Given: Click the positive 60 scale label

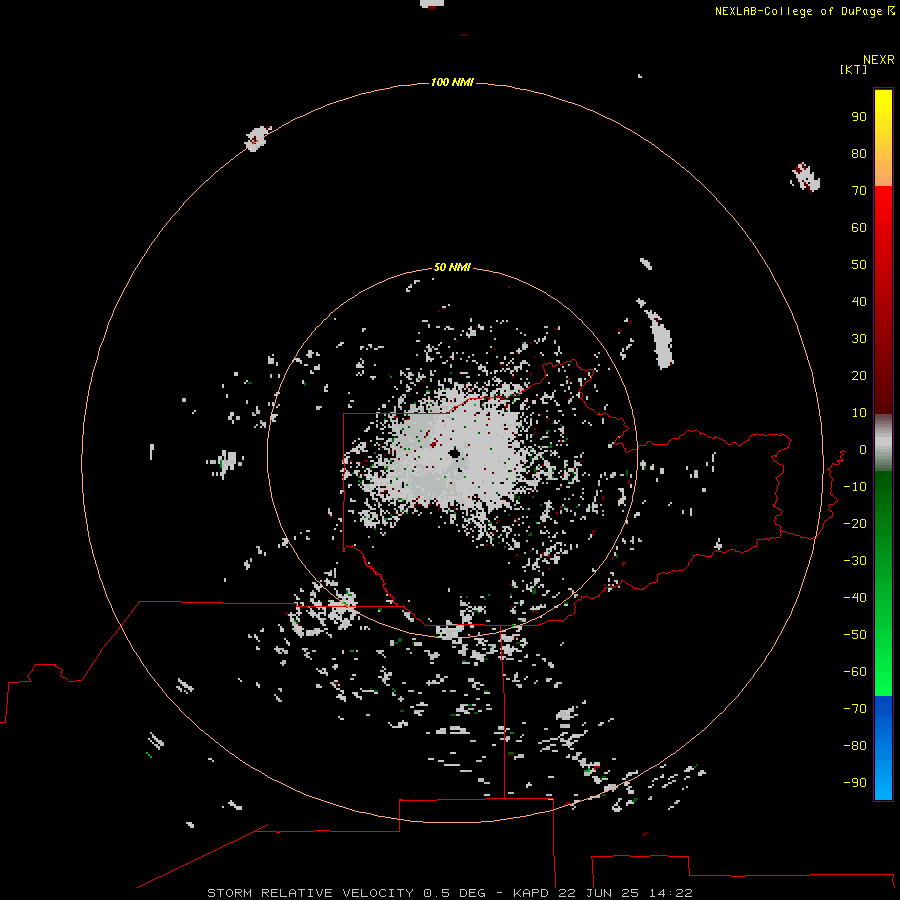Looking at the screenshot, I should [859, 227].
